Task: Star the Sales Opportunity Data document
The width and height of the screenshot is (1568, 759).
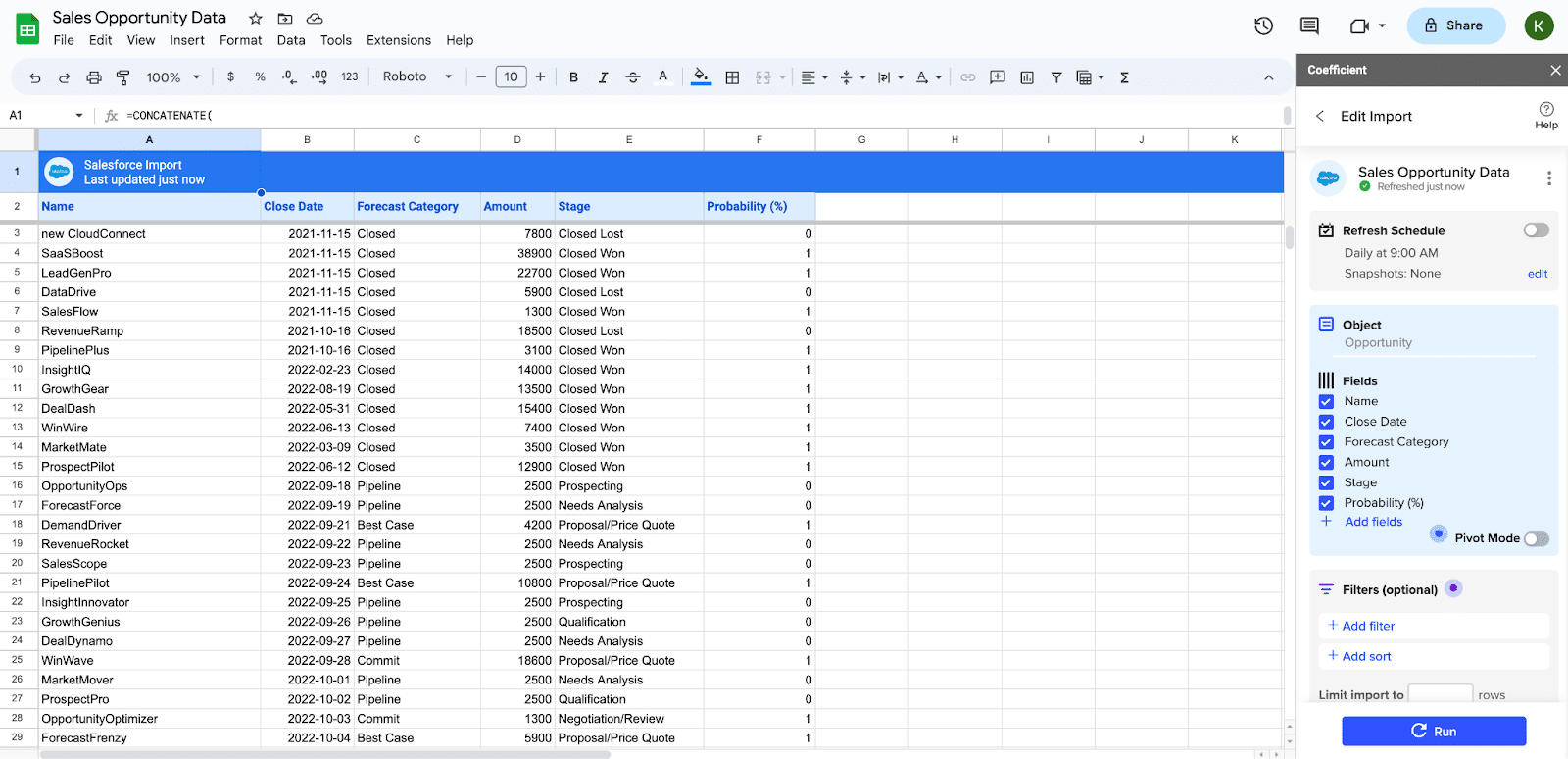Action: pos(256,19)
